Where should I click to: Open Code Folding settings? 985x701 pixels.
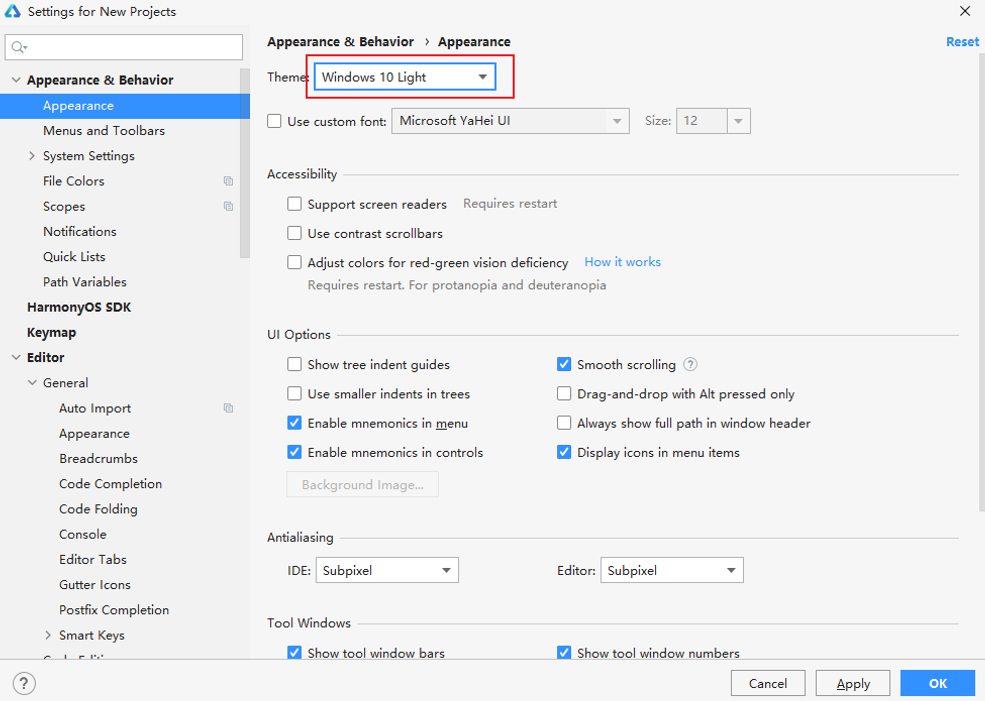pos(98,509)
